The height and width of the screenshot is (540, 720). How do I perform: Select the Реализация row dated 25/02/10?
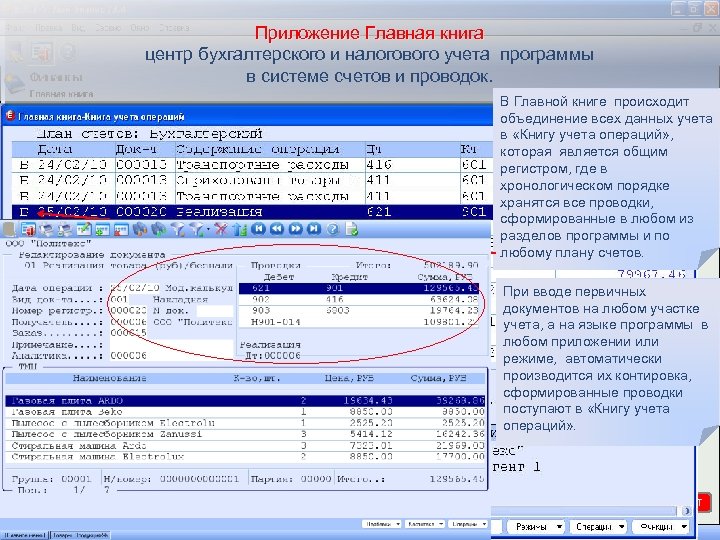point(252,212)
